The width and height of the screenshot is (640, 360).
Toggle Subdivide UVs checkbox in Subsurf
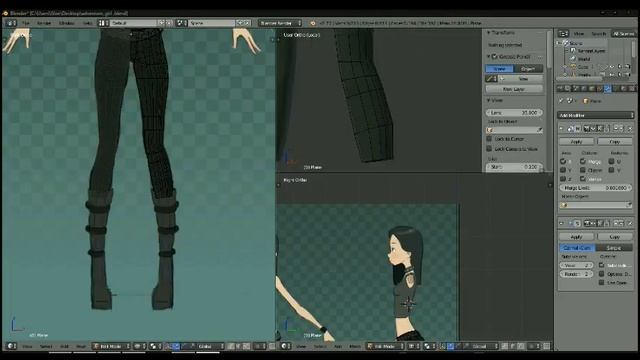click(x=602, y=265)
